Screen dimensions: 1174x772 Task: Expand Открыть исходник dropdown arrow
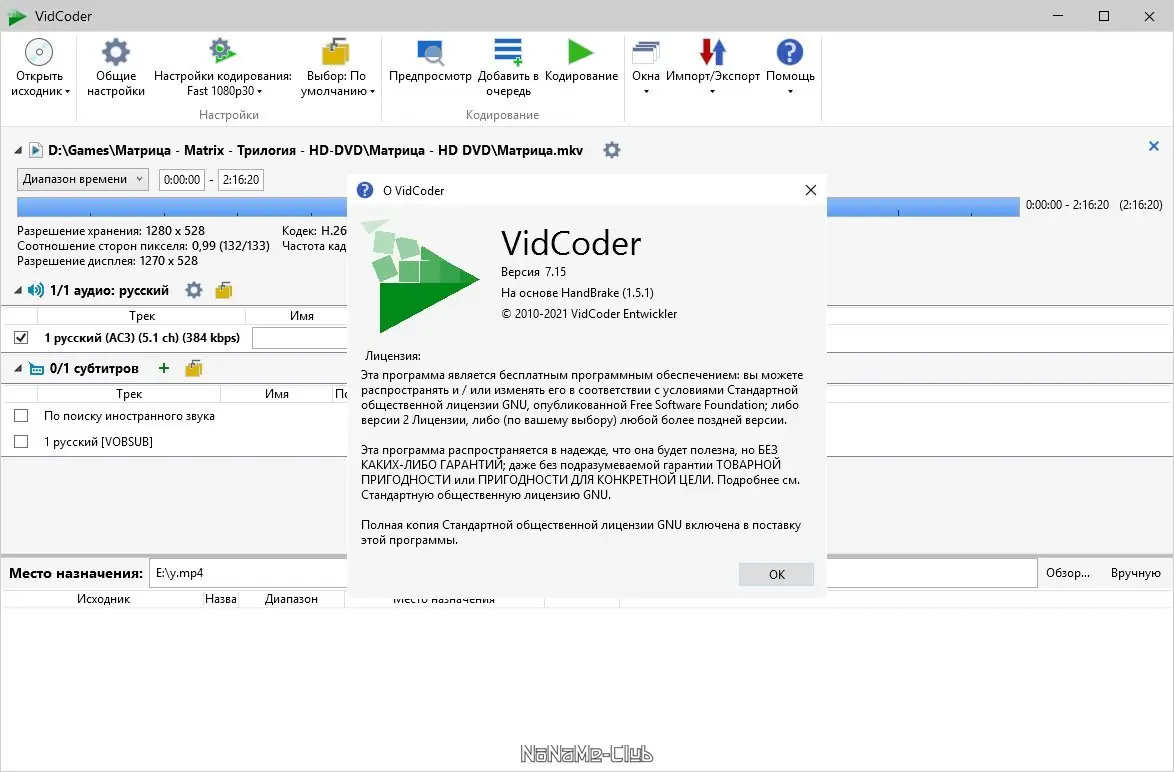tap(67, 92)
